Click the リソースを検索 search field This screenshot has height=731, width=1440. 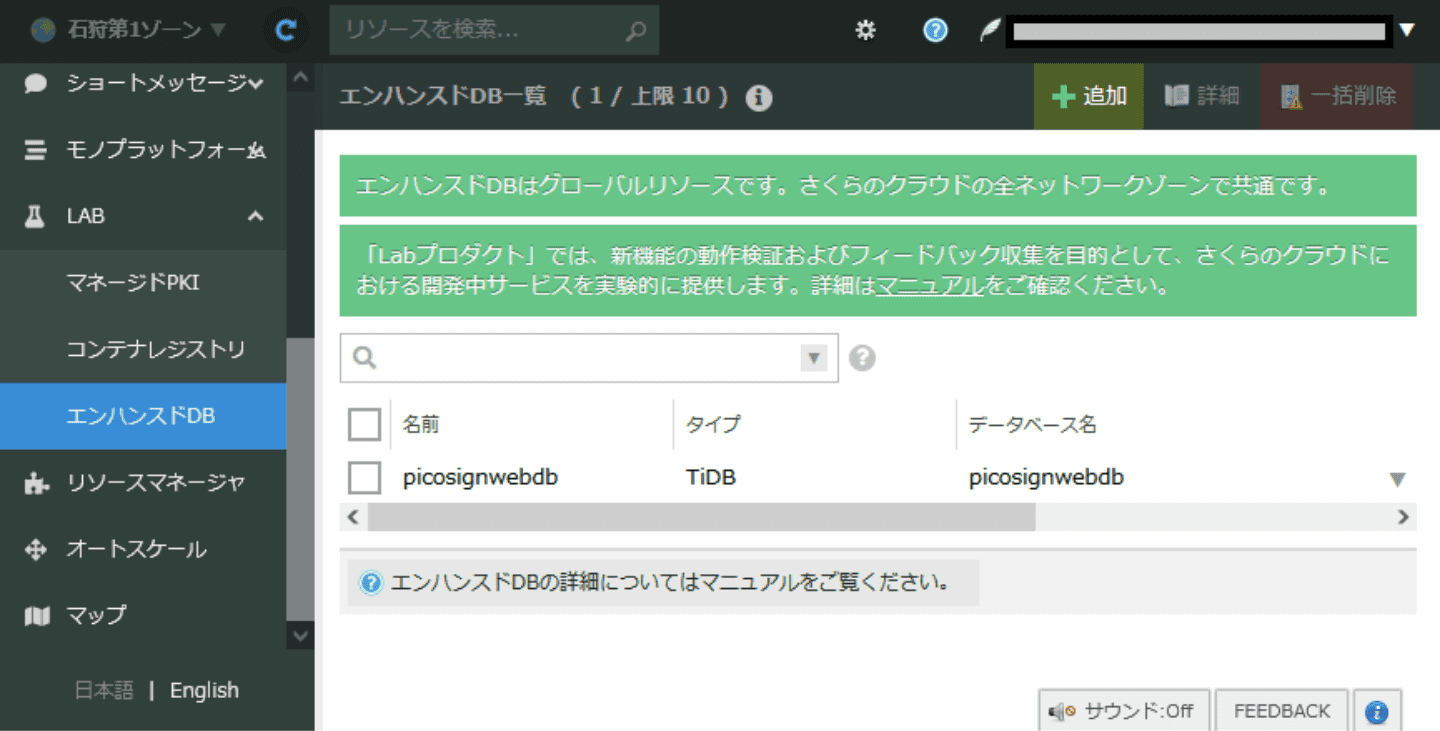[480, 31]
